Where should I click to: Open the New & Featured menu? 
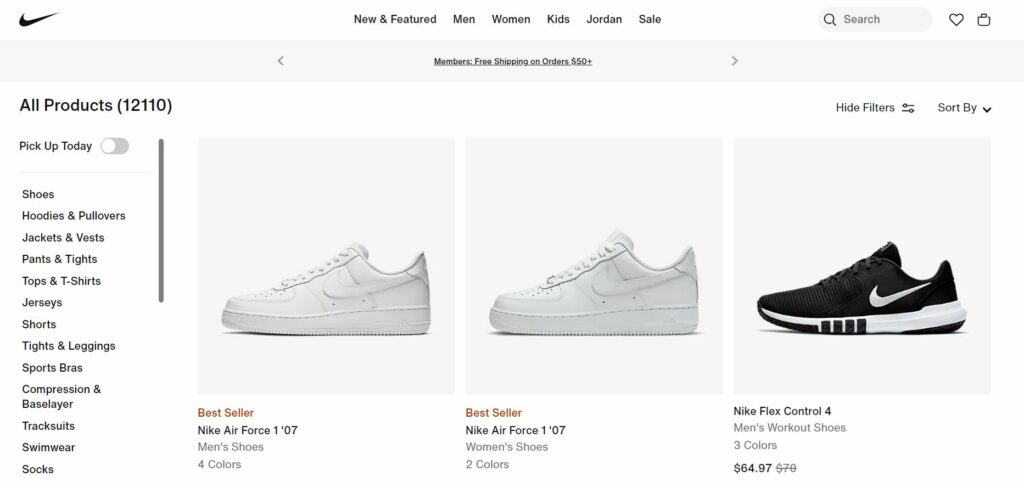point(395,19)
